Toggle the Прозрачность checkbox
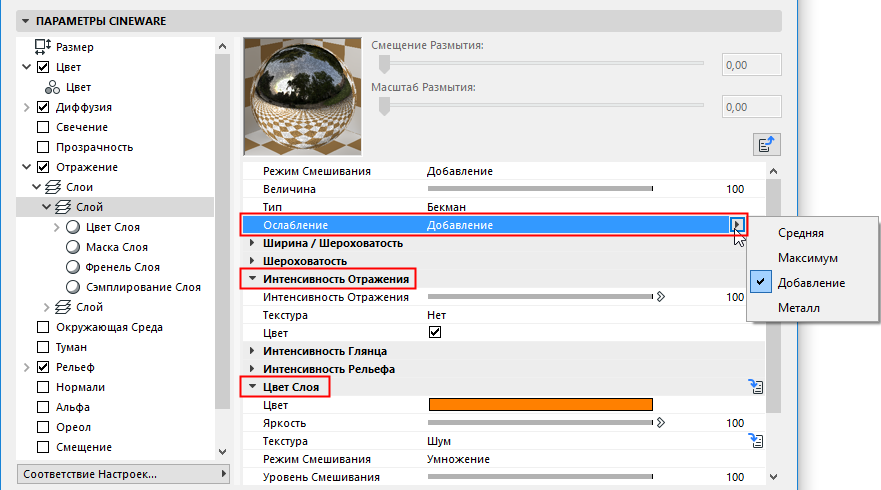This screenshot has height=490, width=881. (43, 147)
